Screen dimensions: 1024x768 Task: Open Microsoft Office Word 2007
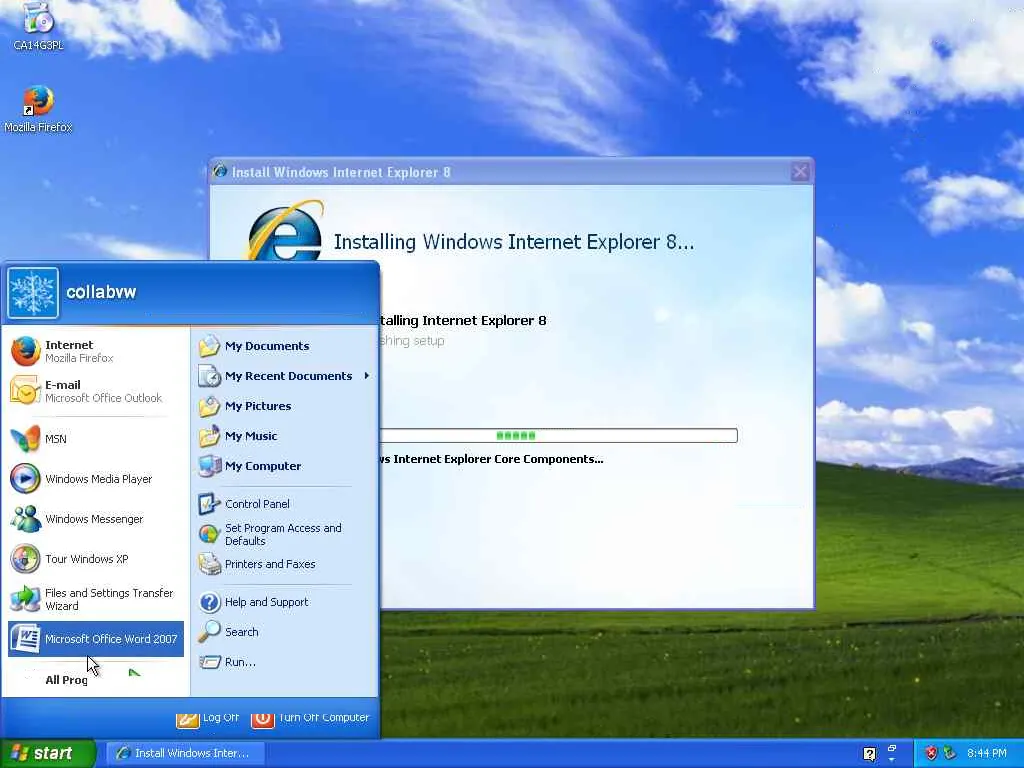95,639
